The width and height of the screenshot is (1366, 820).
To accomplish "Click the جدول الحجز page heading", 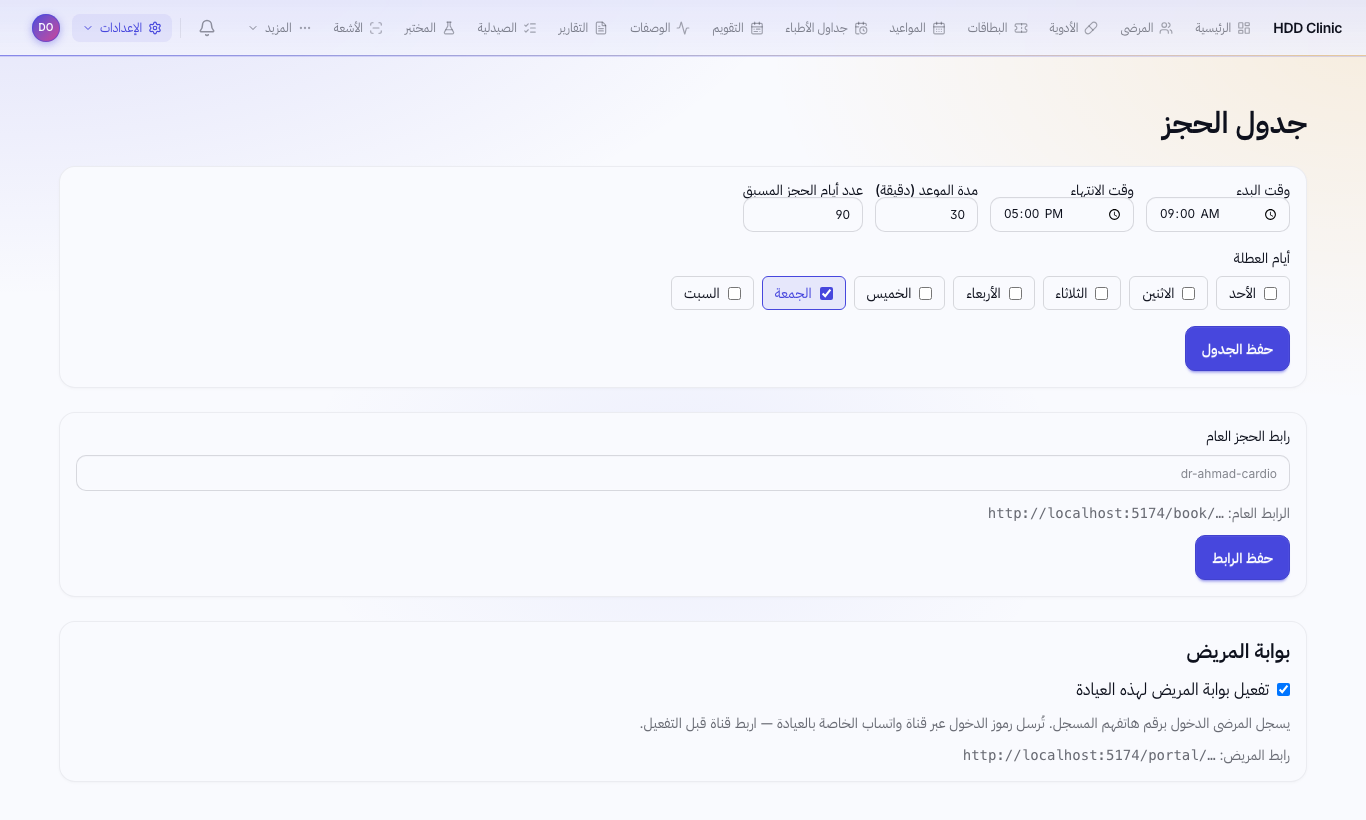I will click(1234, 124).
